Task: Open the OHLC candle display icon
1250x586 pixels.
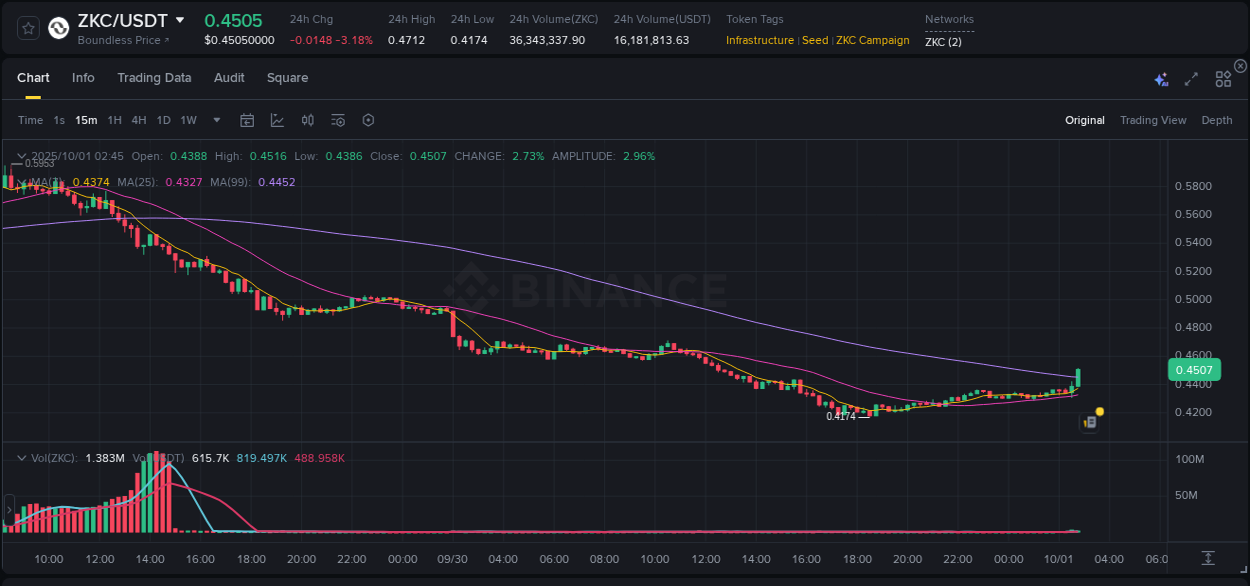Action: click(308, 120)
